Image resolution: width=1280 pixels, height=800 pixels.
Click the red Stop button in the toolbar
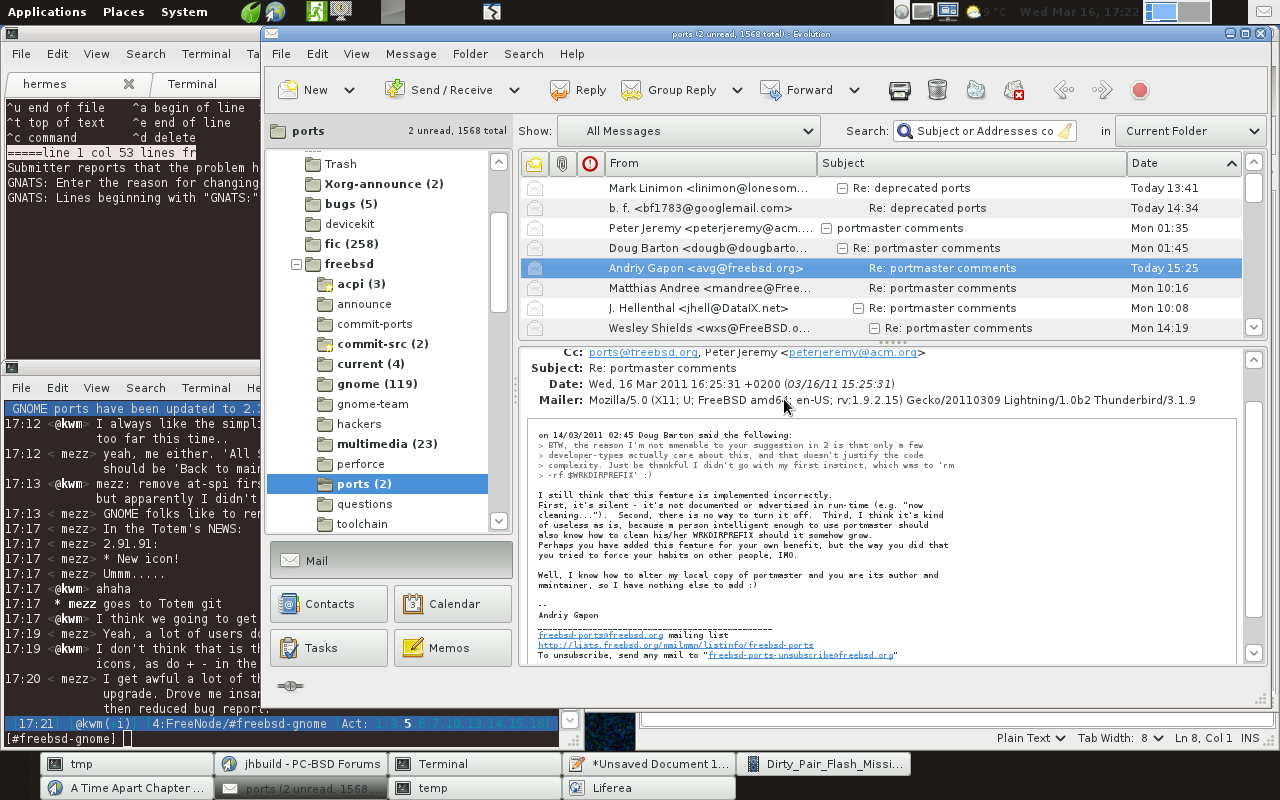[1140, 90]
